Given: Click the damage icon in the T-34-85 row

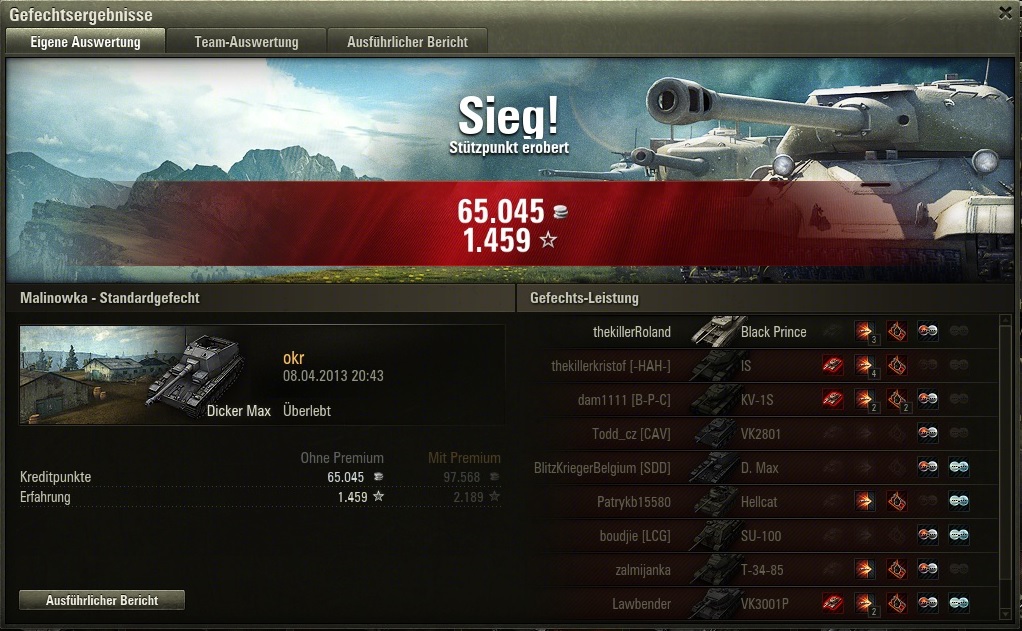Looking at the screenshot, I should 865,569.
